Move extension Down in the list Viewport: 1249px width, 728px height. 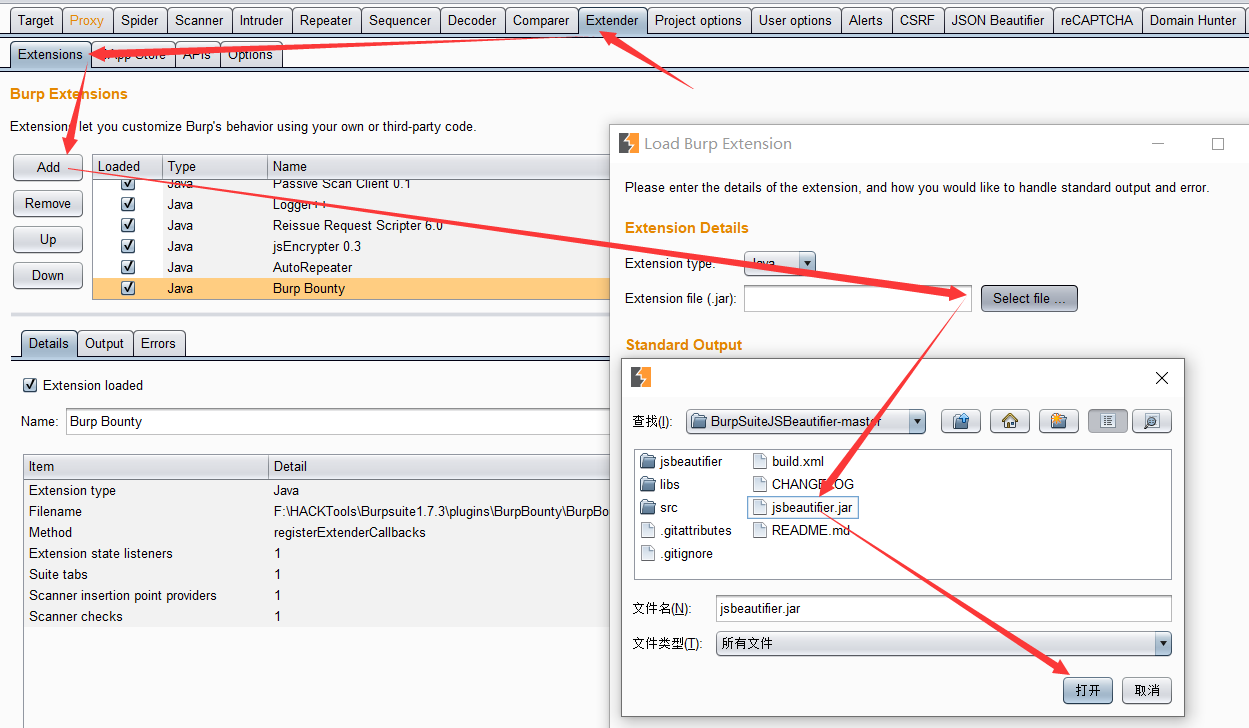[48, 275]
